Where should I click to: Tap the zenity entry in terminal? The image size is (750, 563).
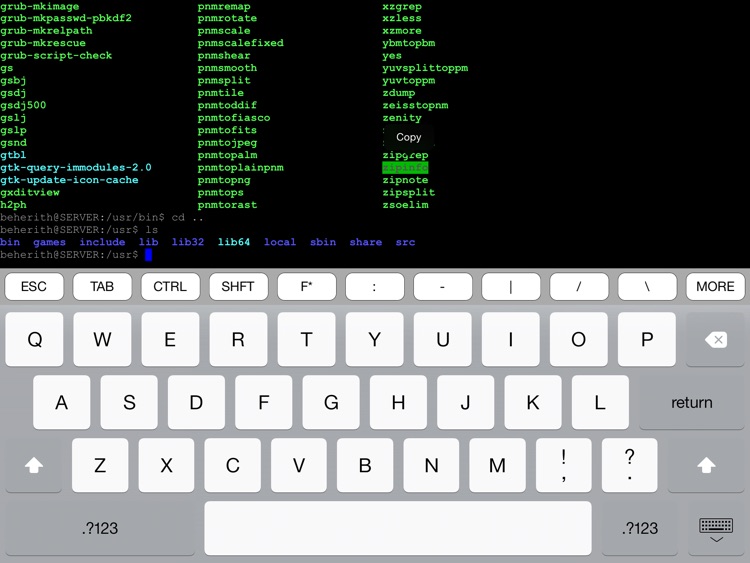pyautogui.click(x=402, y=118)
